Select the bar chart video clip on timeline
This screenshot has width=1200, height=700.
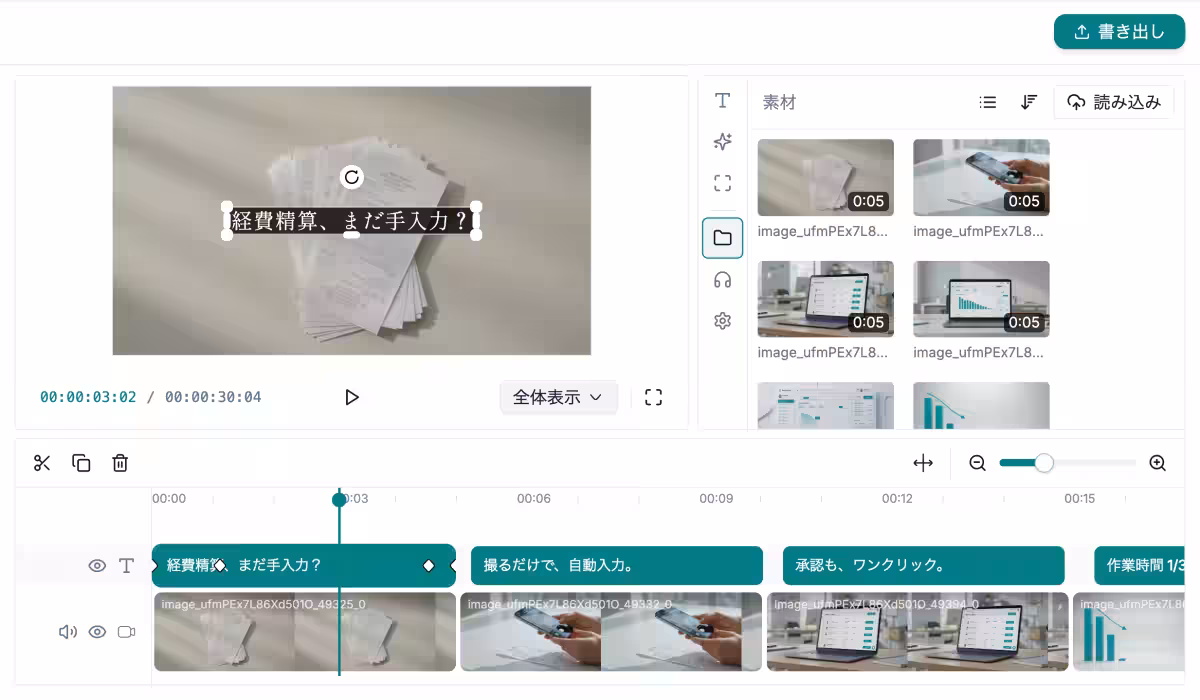tap(1130, 632)
